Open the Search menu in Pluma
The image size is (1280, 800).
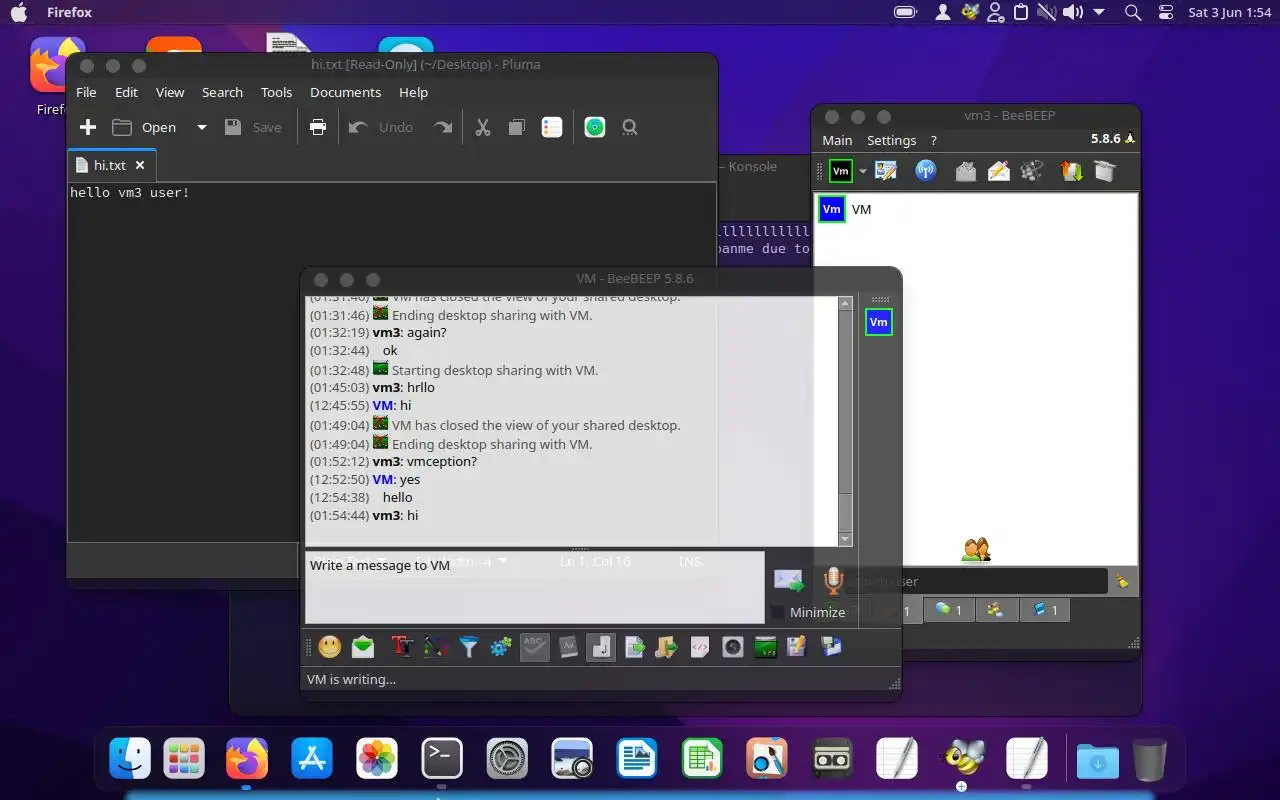click(222, 92)
